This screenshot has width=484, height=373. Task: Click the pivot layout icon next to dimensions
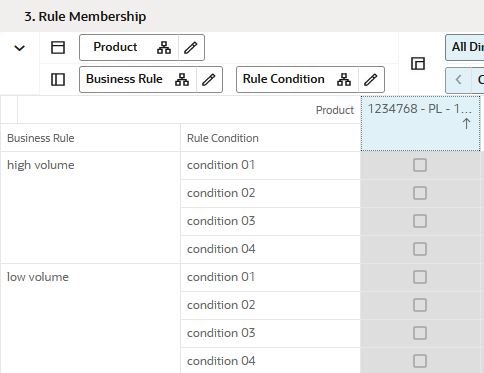418,64
